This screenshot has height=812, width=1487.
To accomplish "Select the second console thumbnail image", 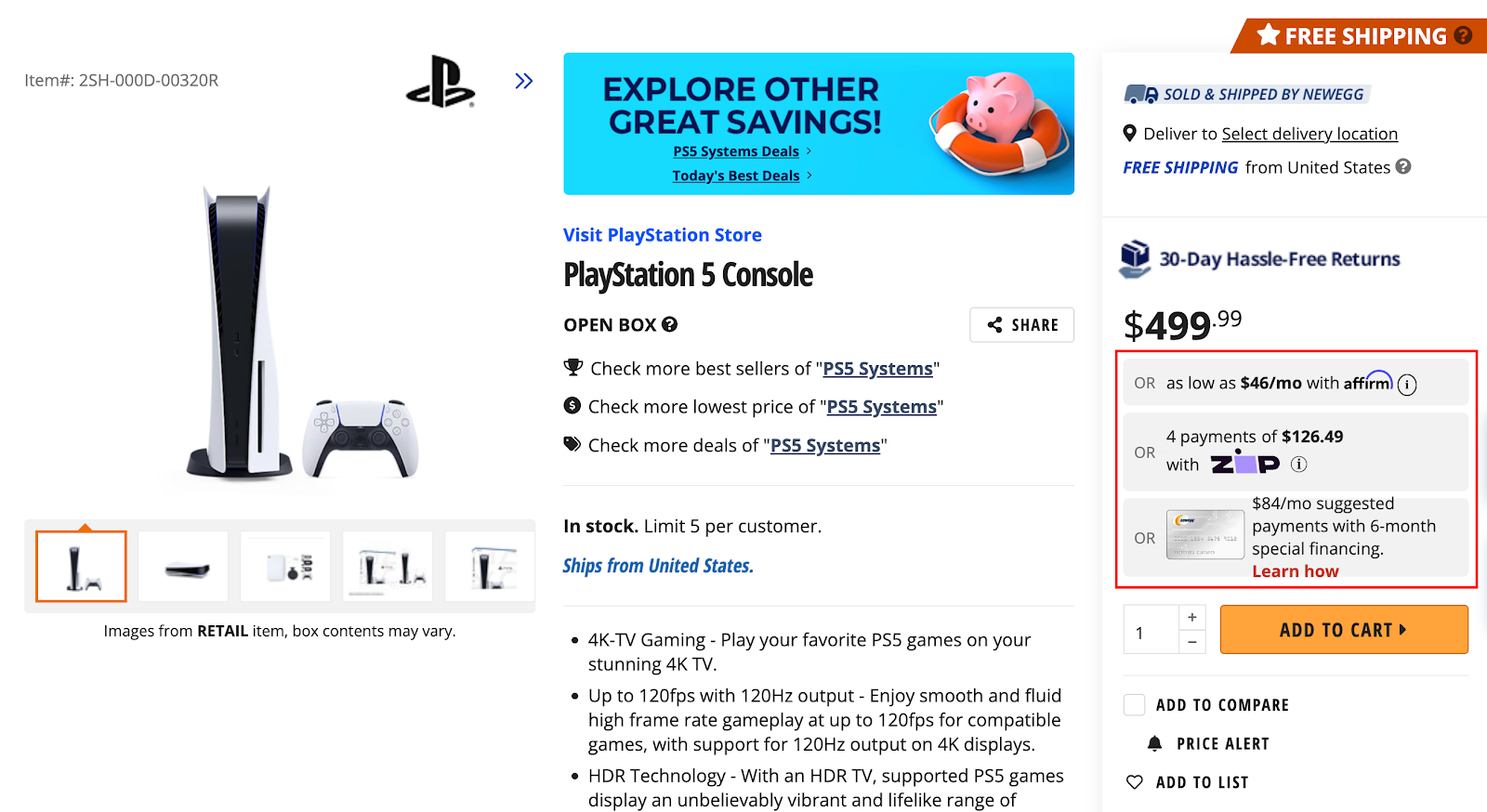I will click(182, 565).
